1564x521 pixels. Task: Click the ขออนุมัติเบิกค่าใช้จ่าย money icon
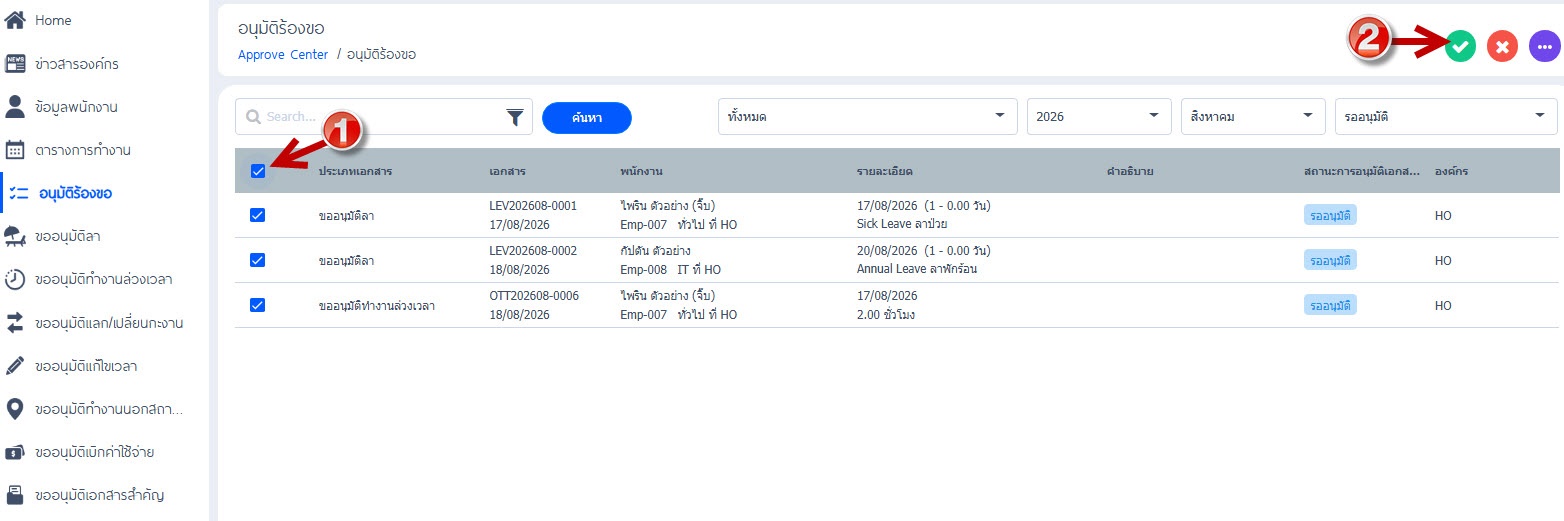[15, 452]
